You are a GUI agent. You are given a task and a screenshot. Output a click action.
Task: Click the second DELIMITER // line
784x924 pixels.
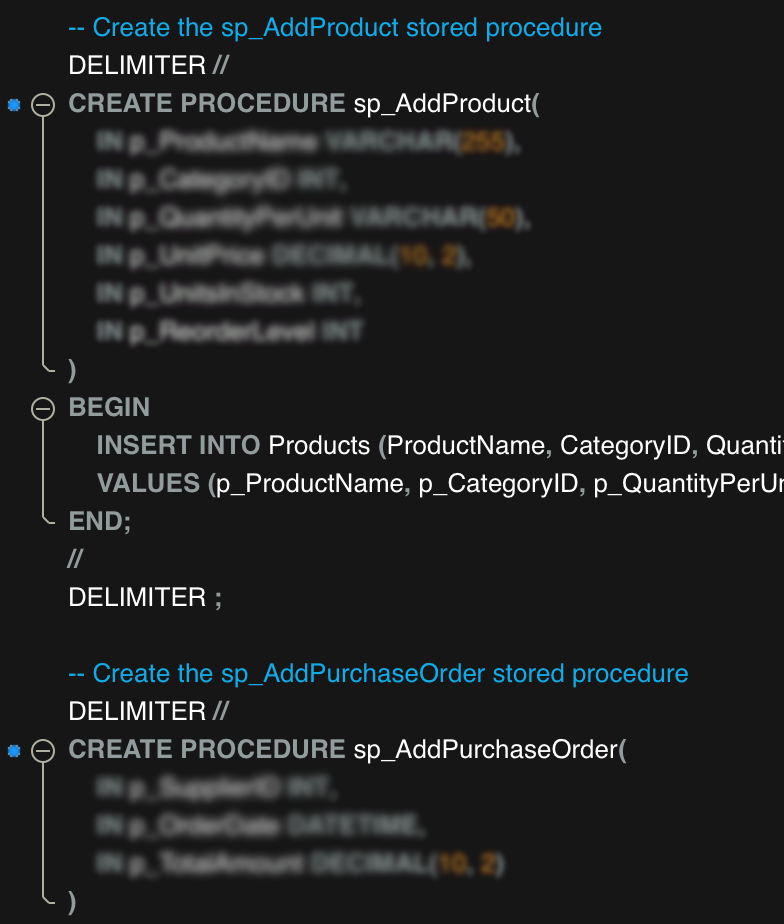click(149, 711)
